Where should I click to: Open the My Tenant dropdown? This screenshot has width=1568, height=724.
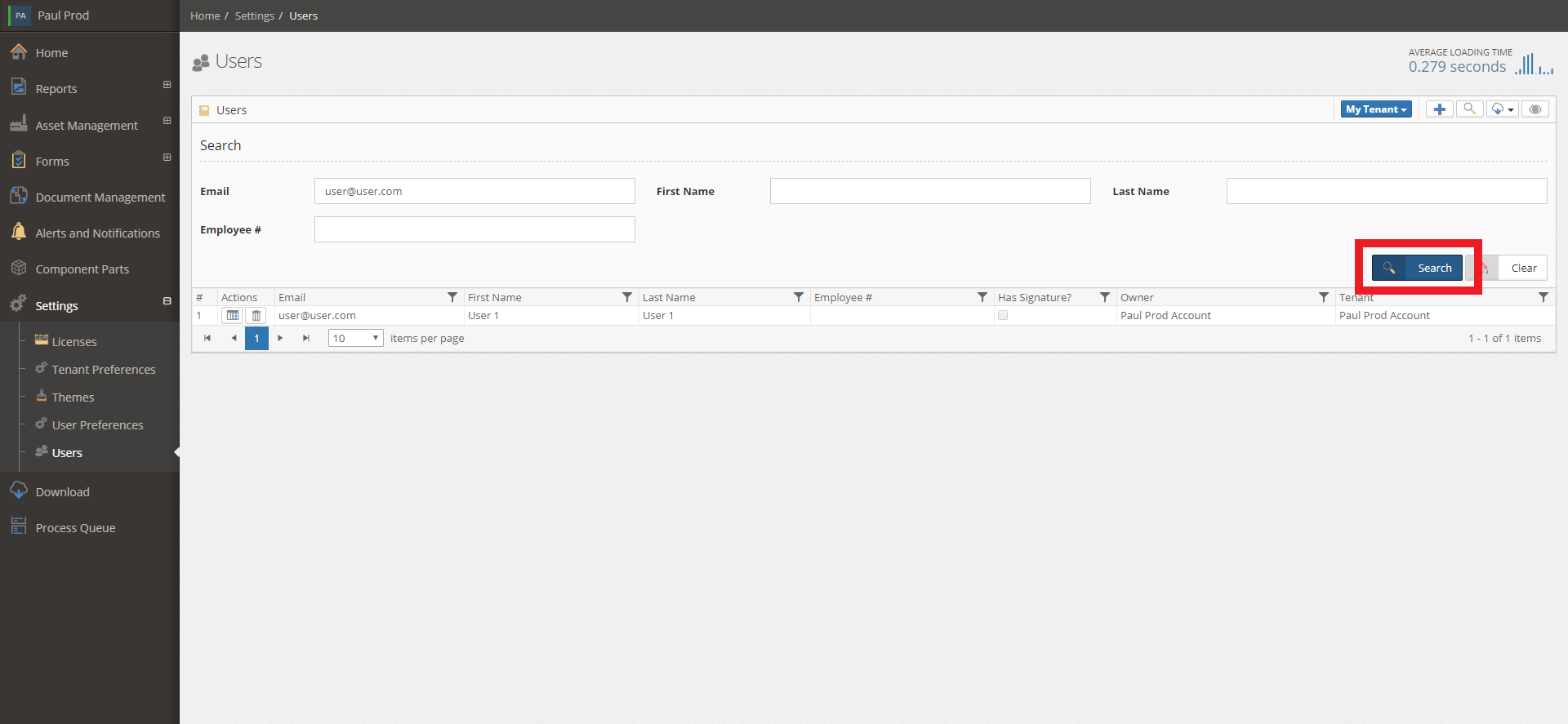click(x=1376, y=109)
